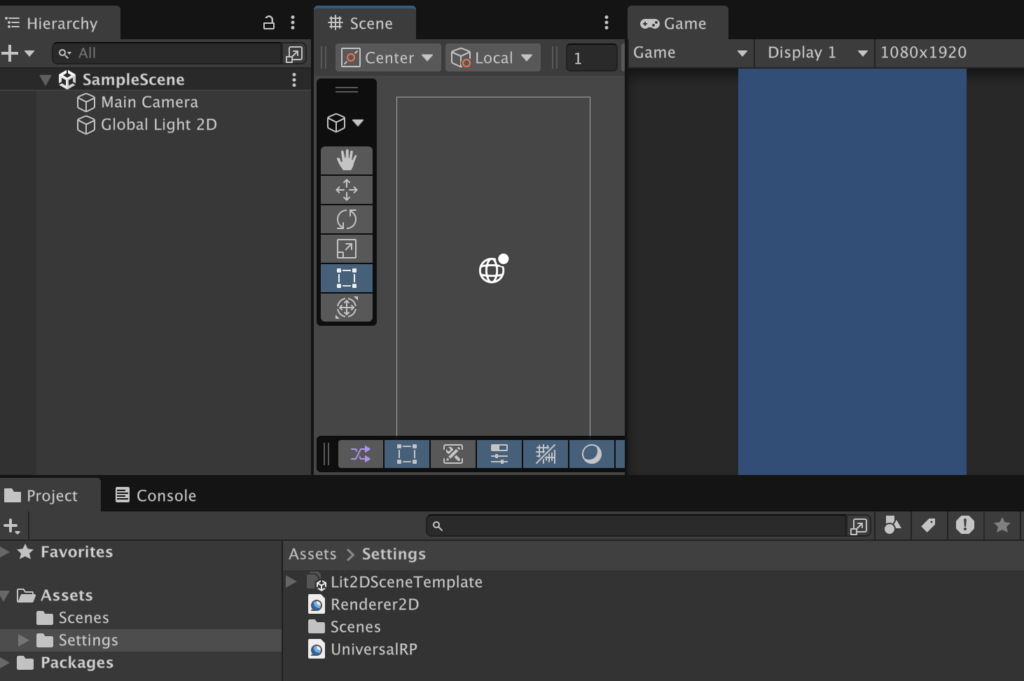This screenshot has width=1024, height=681.
Task: Switch to the Console tab
Action: tap(155, 495)
